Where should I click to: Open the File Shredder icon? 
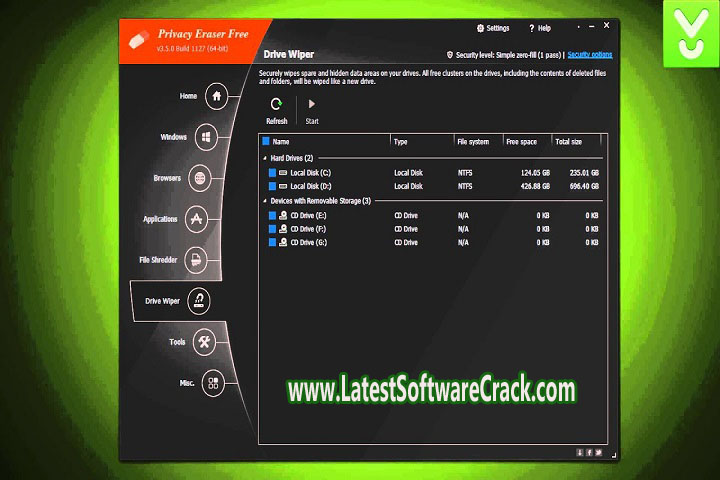pos(197,260)
